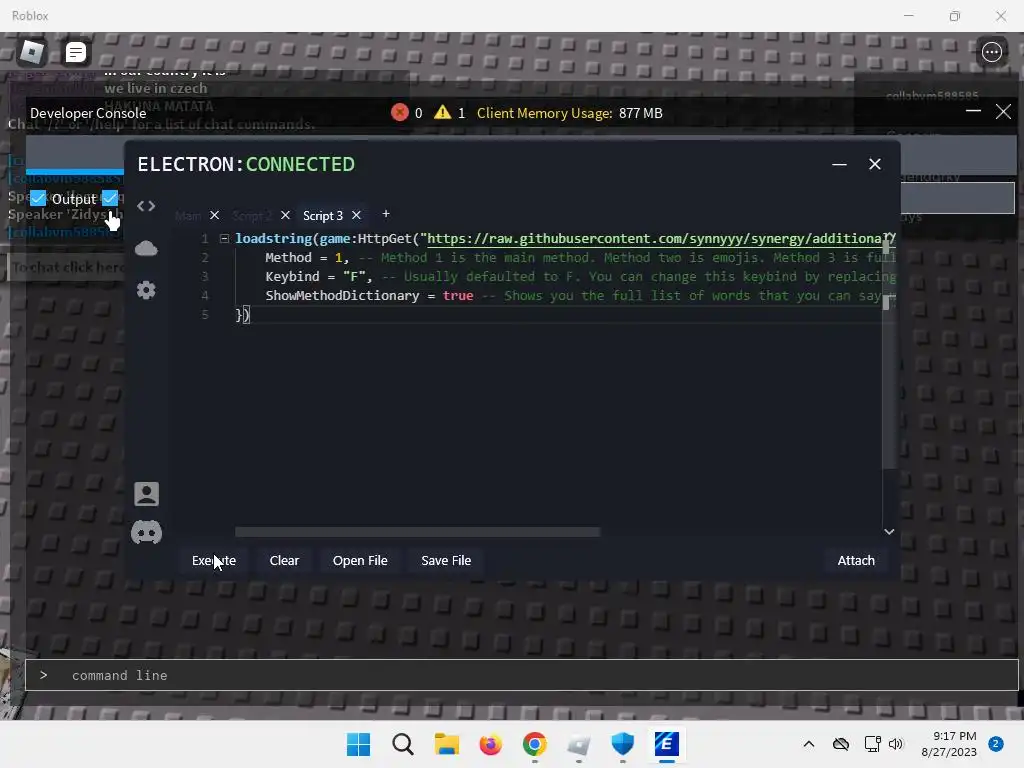Click the githubusercontent URL in line 1

[x=661, y=238]
